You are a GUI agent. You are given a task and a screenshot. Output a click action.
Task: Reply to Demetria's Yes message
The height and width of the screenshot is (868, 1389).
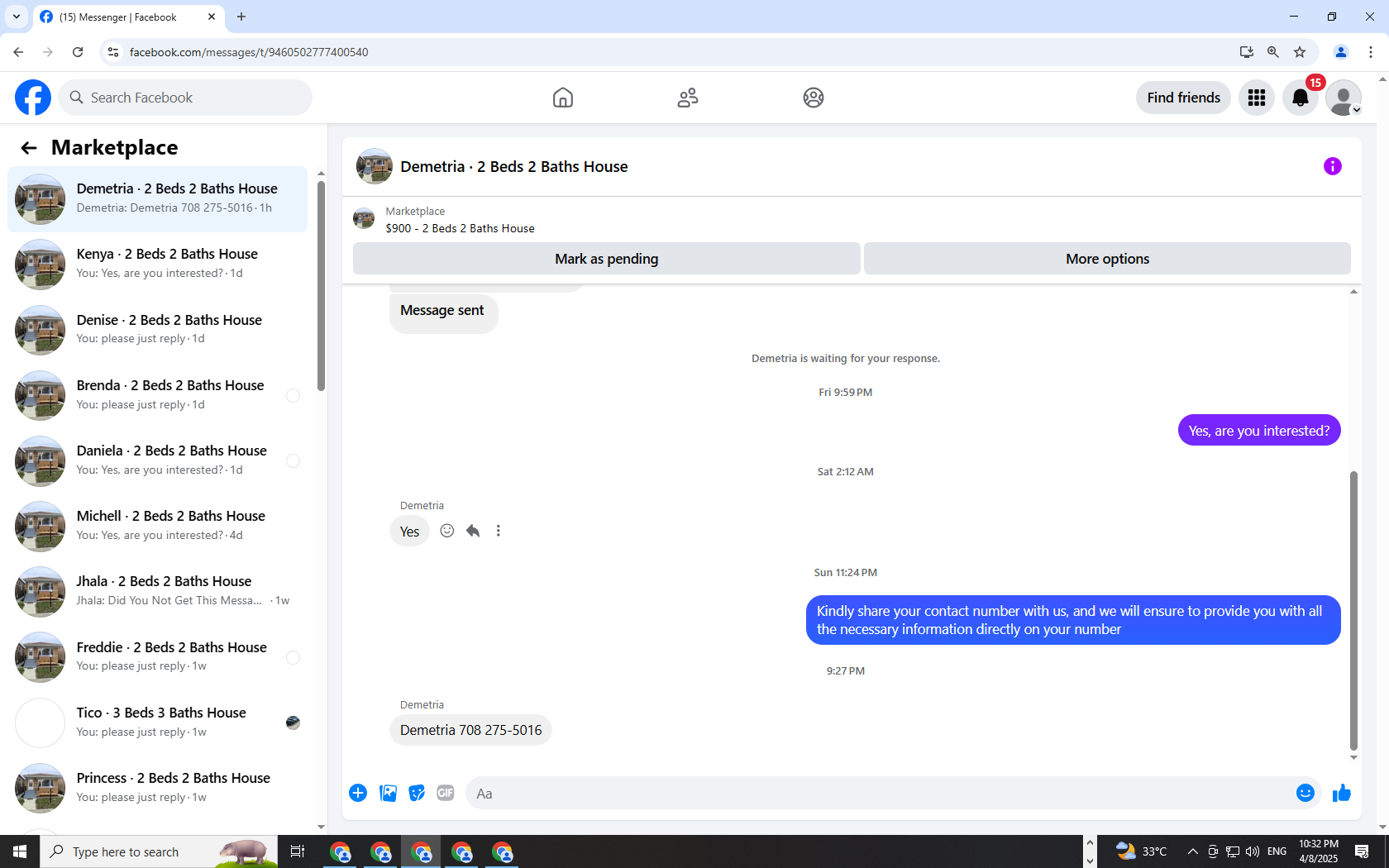[473, 531]
